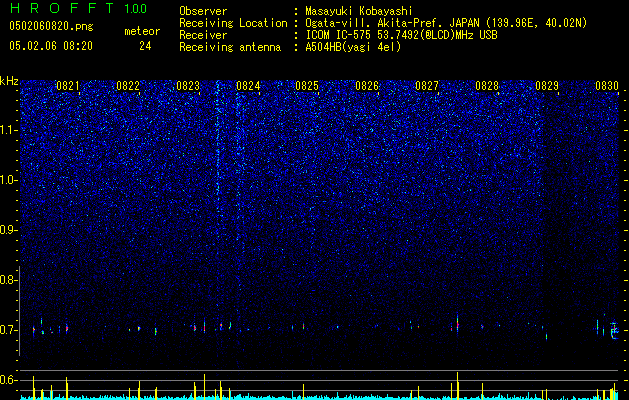Click the A504HB(yagi 4el) antenna text

tap(353, 47)
